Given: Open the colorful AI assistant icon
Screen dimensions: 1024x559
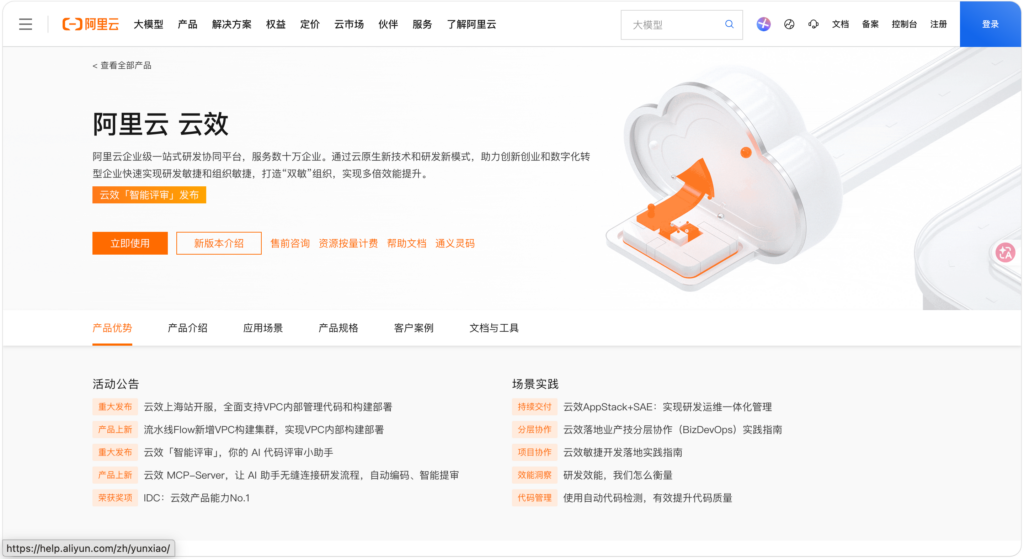Looking at the screenshot, I should tap(763, 24).
